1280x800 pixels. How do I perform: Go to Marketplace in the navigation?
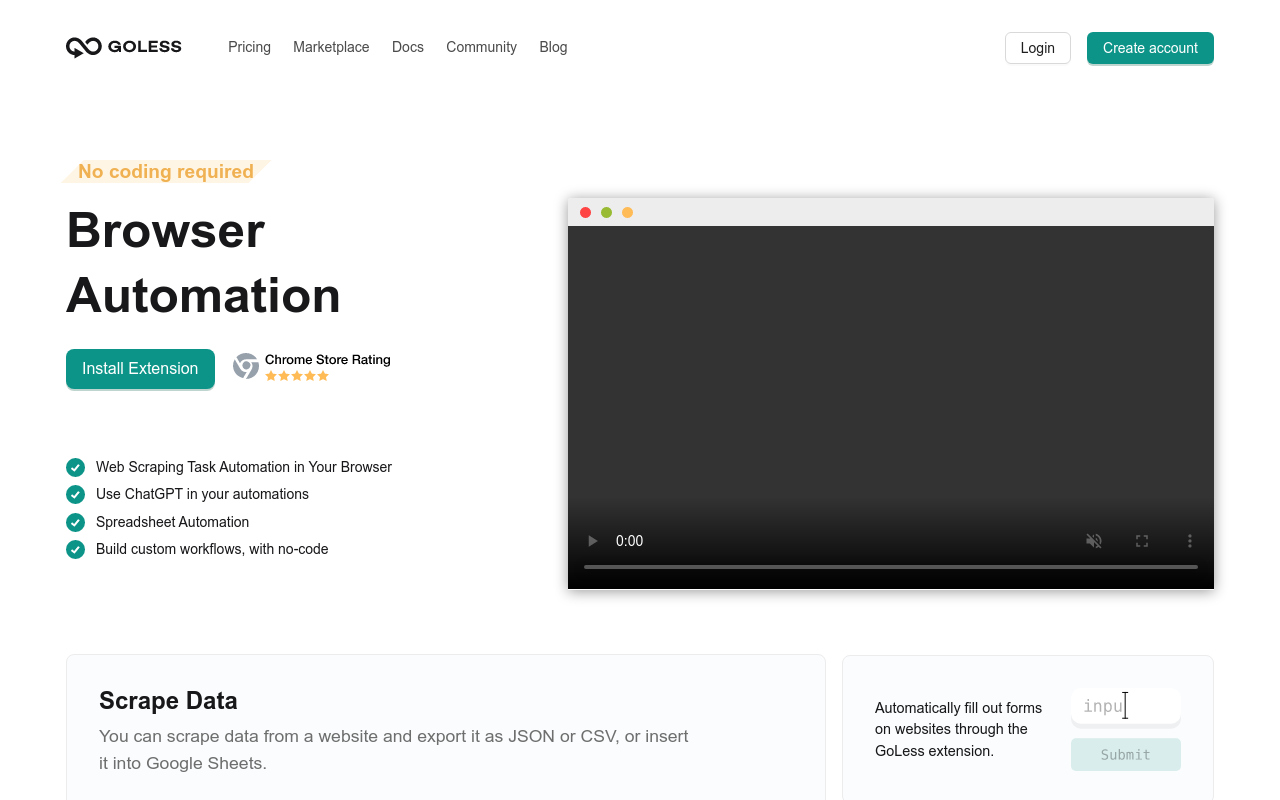coord(331,47)
